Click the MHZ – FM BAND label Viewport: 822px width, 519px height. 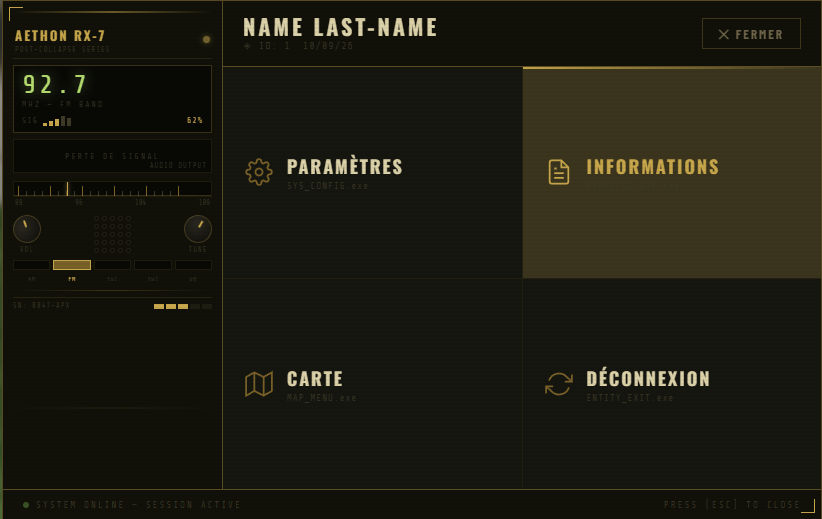pos(62,104)
